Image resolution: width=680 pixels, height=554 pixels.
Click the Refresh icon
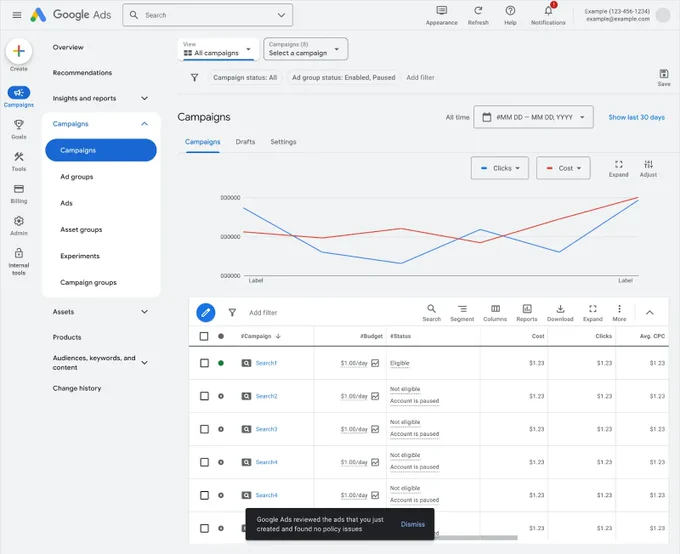pos(478,11)
